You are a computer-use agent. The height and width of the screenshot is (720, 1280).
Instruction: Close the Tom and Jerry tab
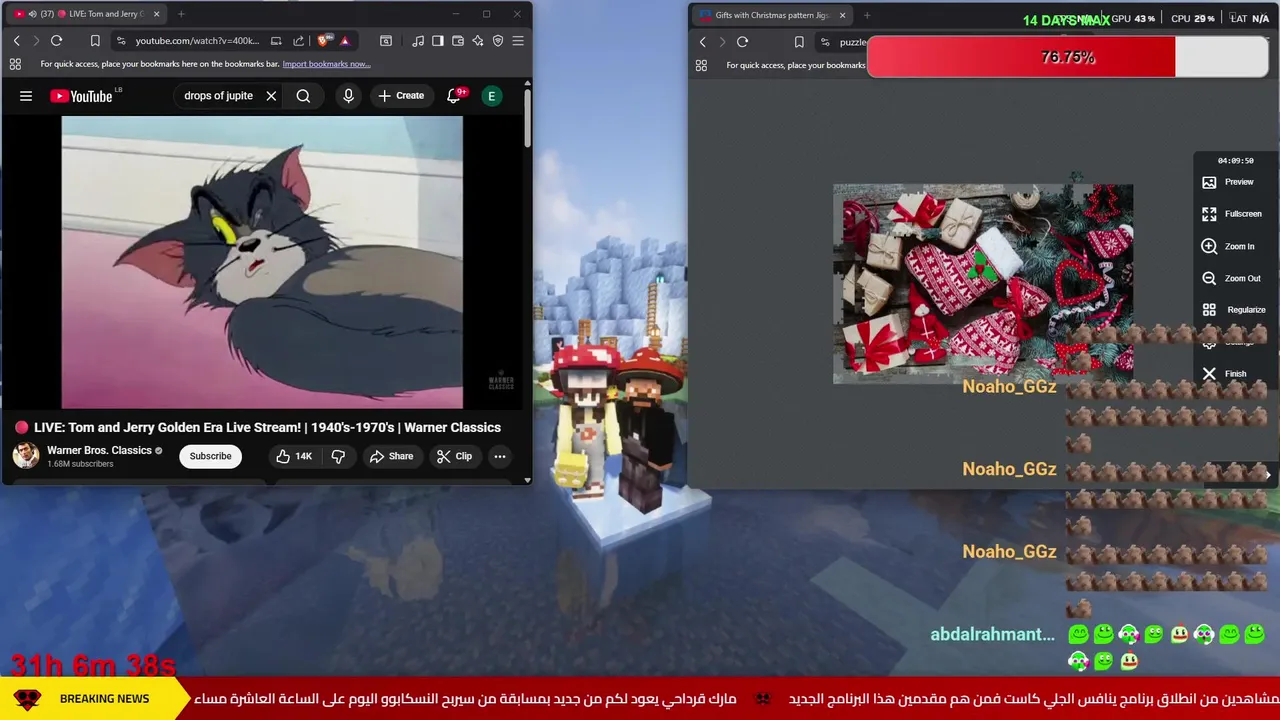(x=157, y=14)
